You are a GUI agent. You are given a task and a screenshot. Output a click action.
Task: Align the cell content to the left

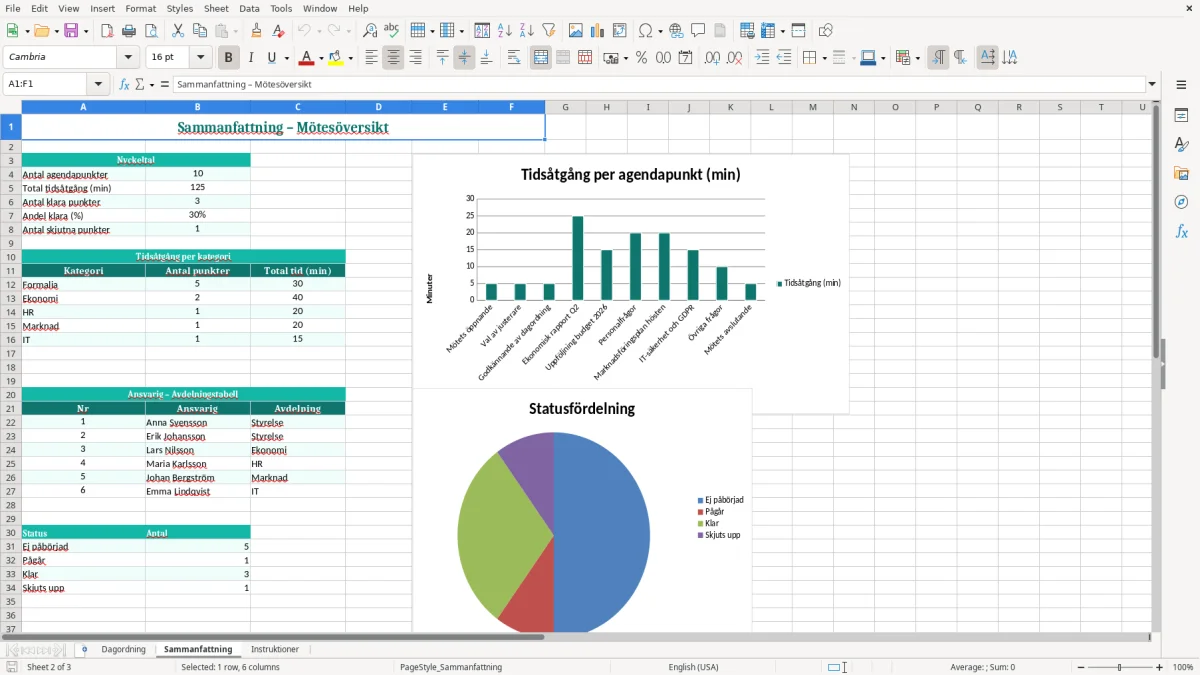pos(371,58)
